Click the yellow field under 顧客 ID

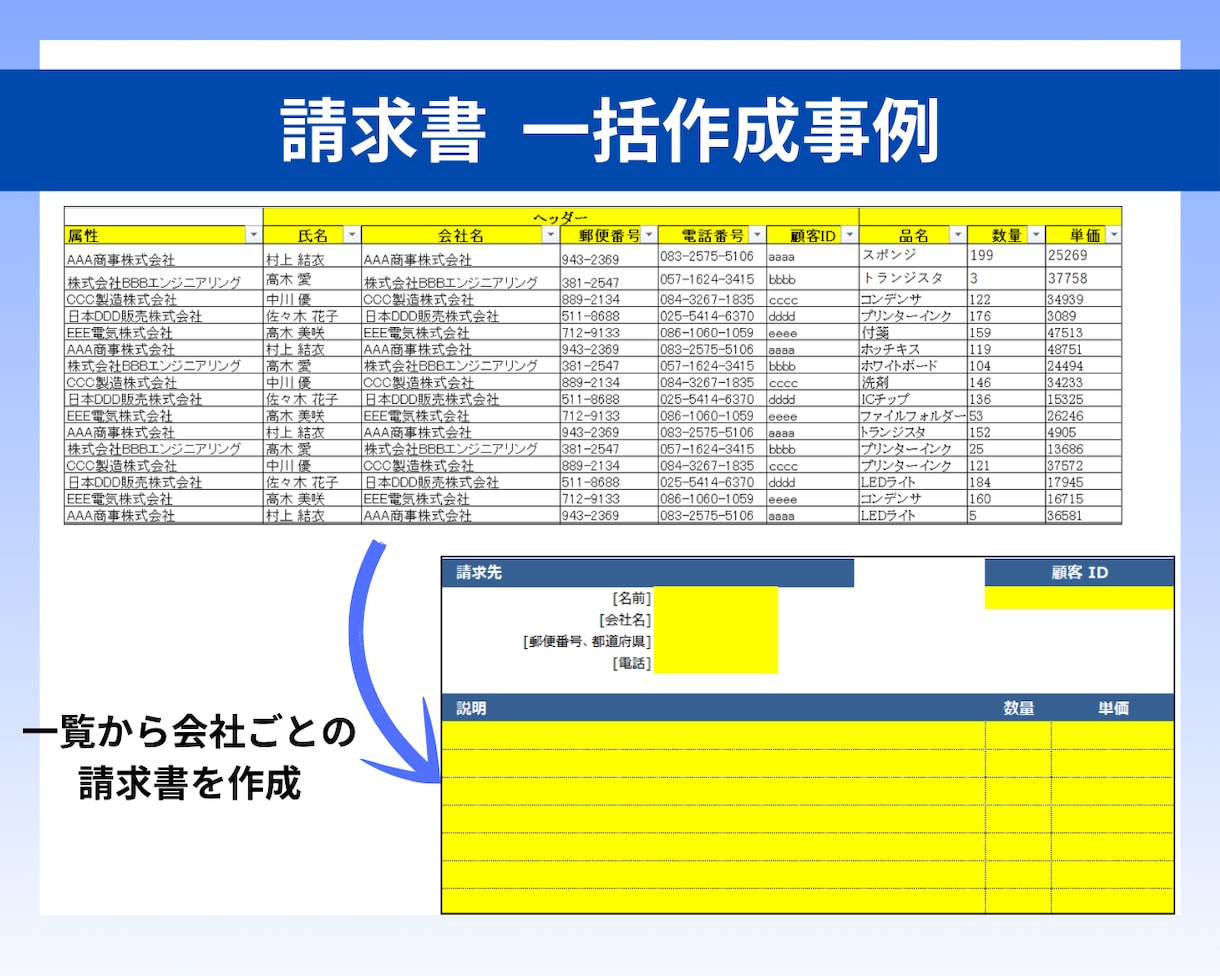1079,597
